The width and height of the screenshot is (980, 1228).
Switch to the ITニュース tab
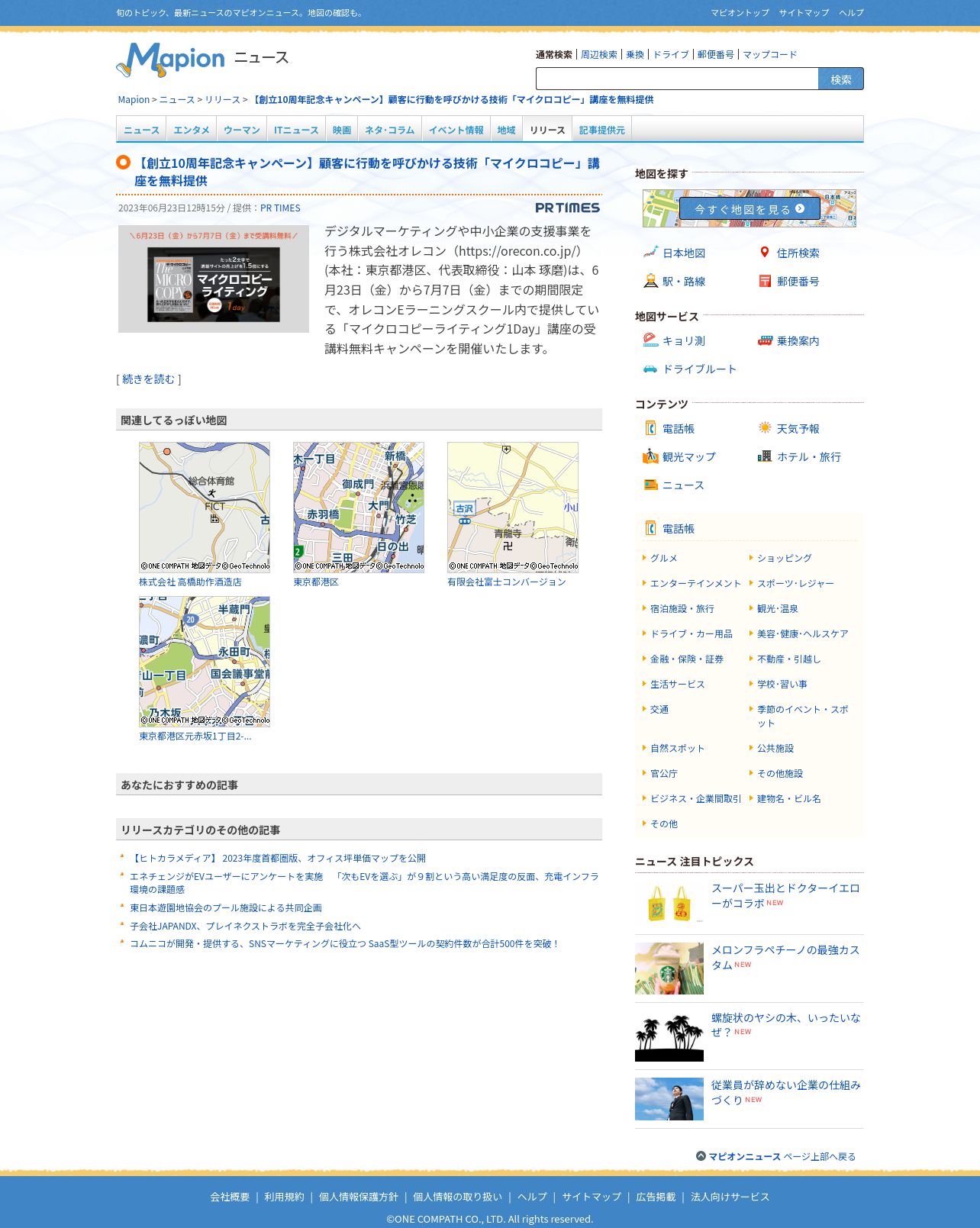(296, 130)
